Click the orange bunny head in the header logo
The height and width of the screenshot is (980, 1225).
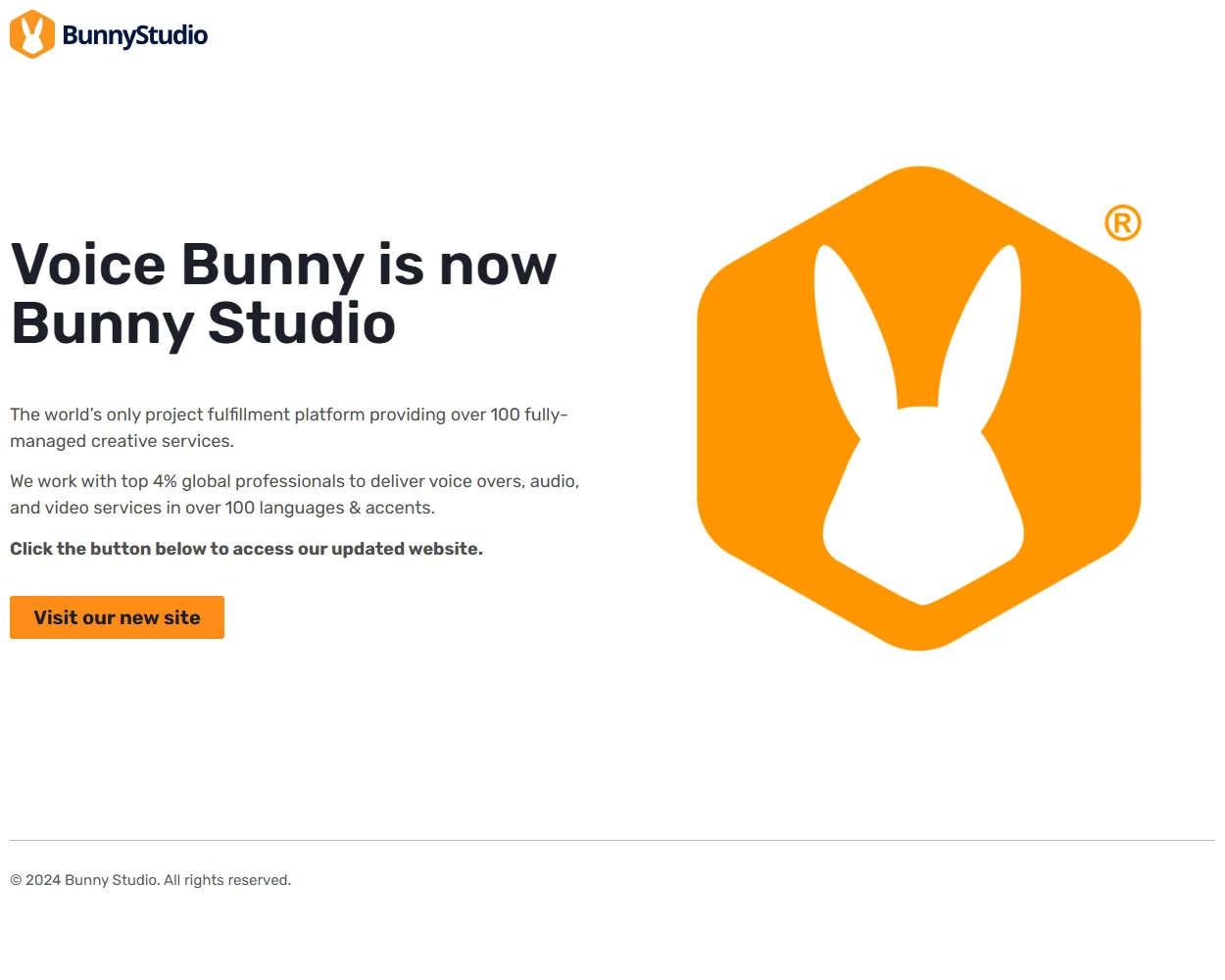(x=30, y=34)
